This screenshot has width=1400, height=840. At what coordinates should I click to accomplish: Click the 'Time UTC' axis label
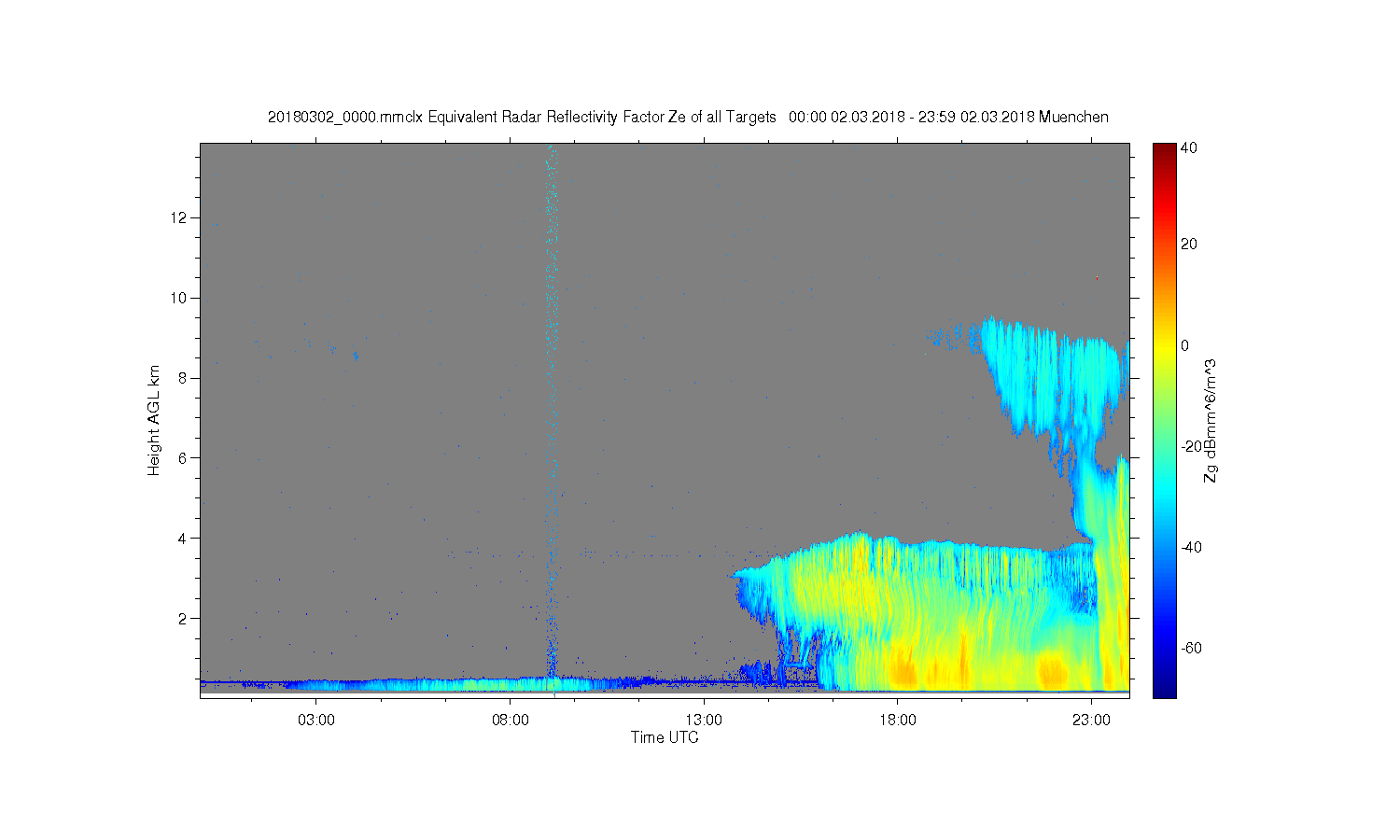pos(665,737)
